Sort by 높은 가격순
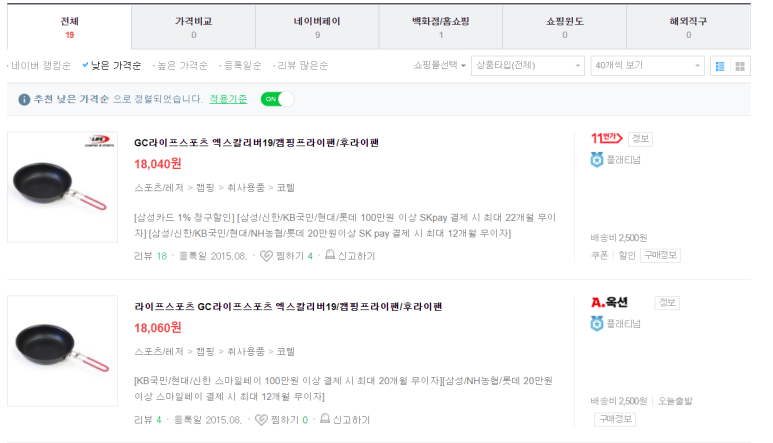This screenshot has width=773, height=443. pos(180,66)
